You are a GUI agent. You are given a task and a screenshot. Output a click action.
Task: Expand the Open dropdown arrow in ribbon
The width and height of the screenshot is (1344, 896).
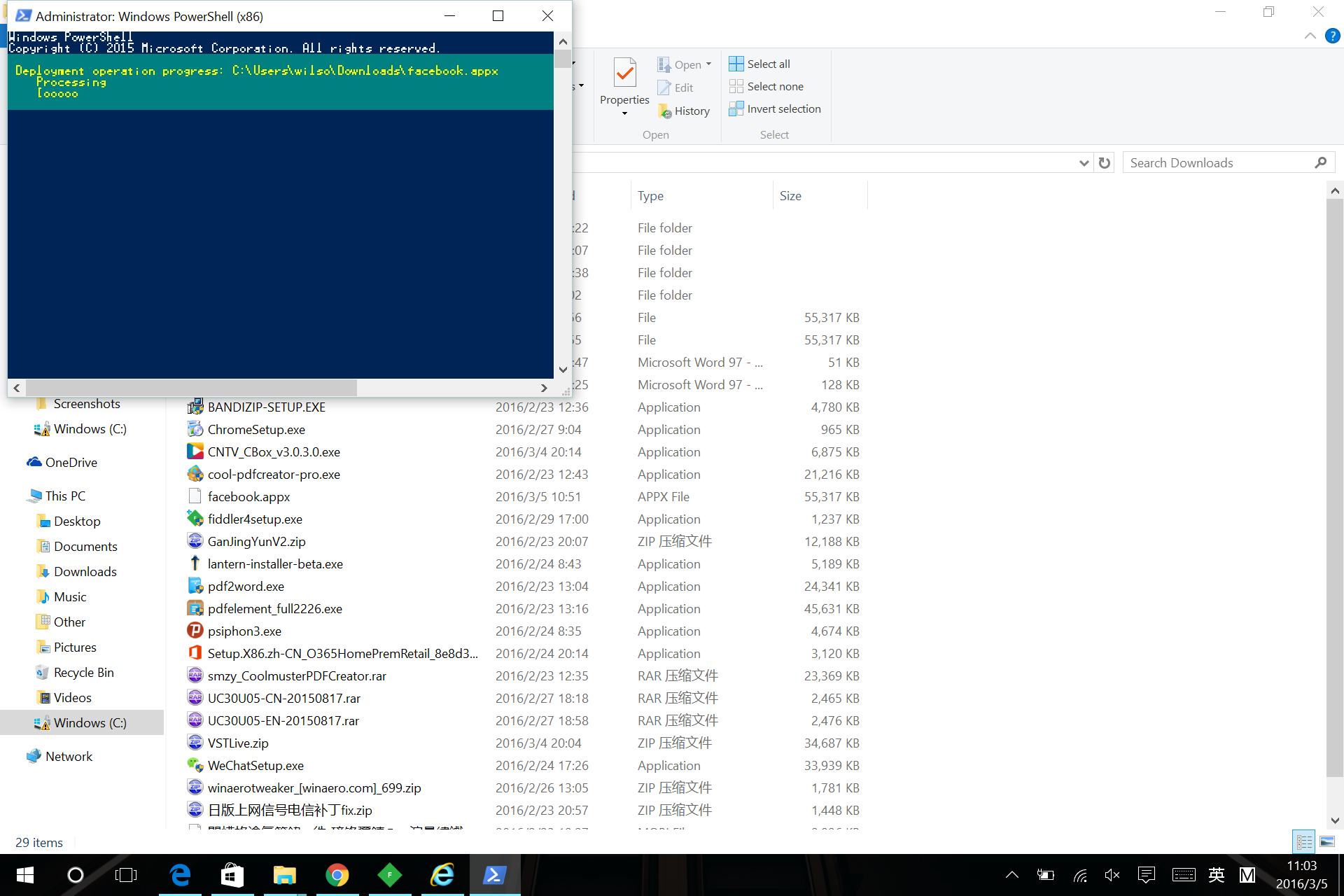(x=708, y=64)
